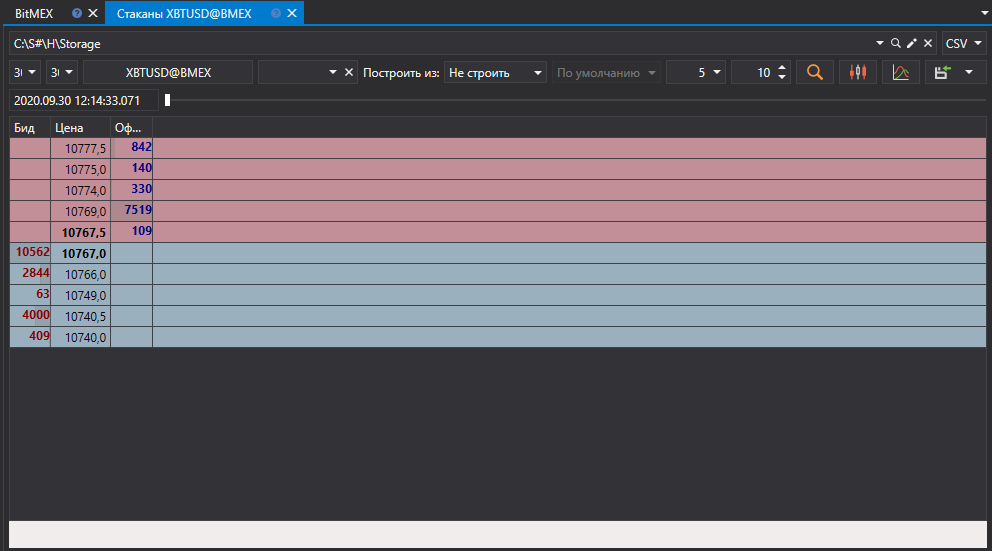Close the Стаканы XBTUSD@BMEX tab

pos(292,13)
